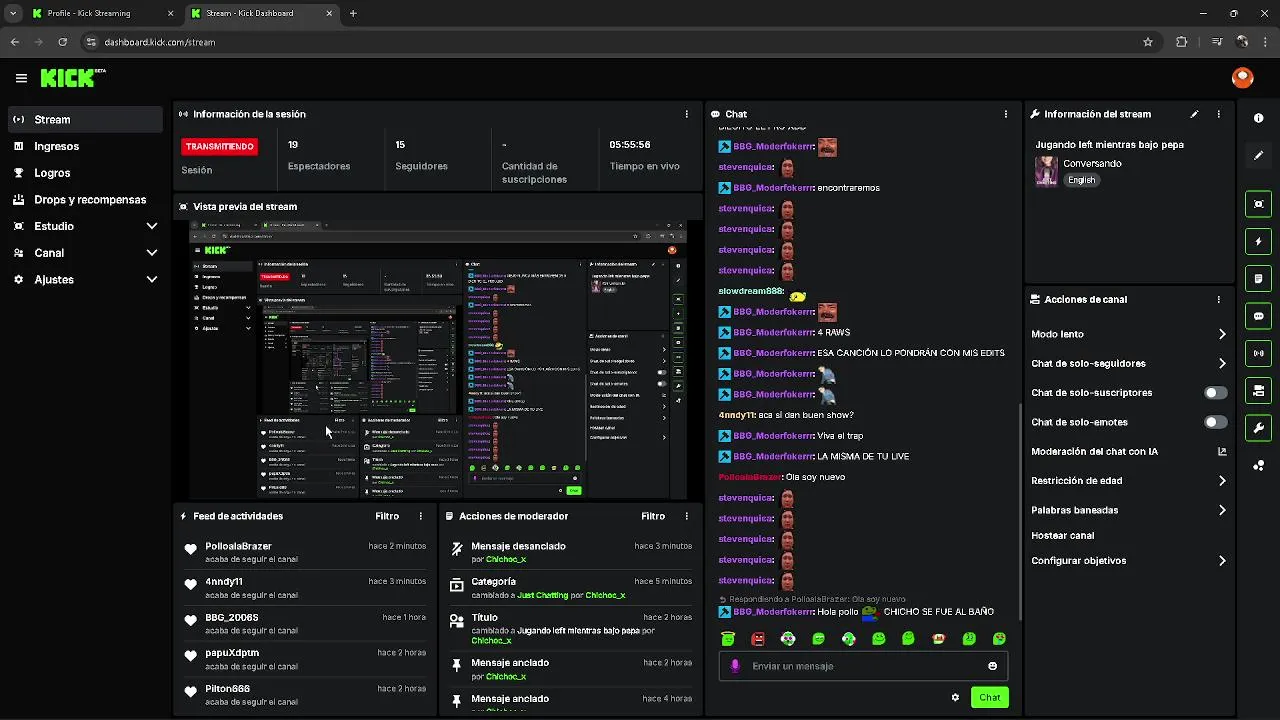Click the 4nndy11 follow activity entry

coord(305,588)
